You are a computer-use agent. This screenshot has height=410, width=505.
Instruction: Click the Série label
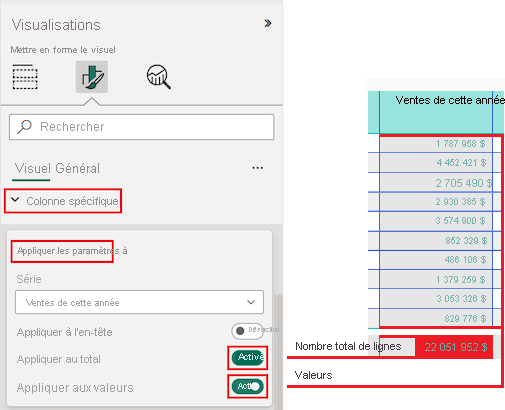pyautogui.click(x=29, y=279)
